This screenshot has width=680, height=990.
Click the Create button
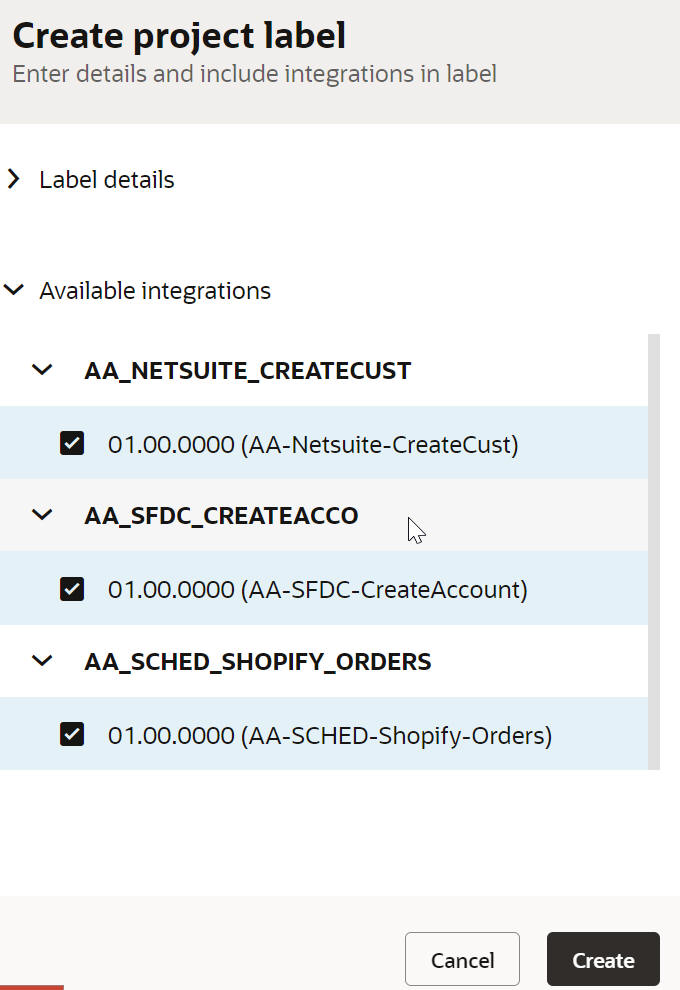(603, 959)
